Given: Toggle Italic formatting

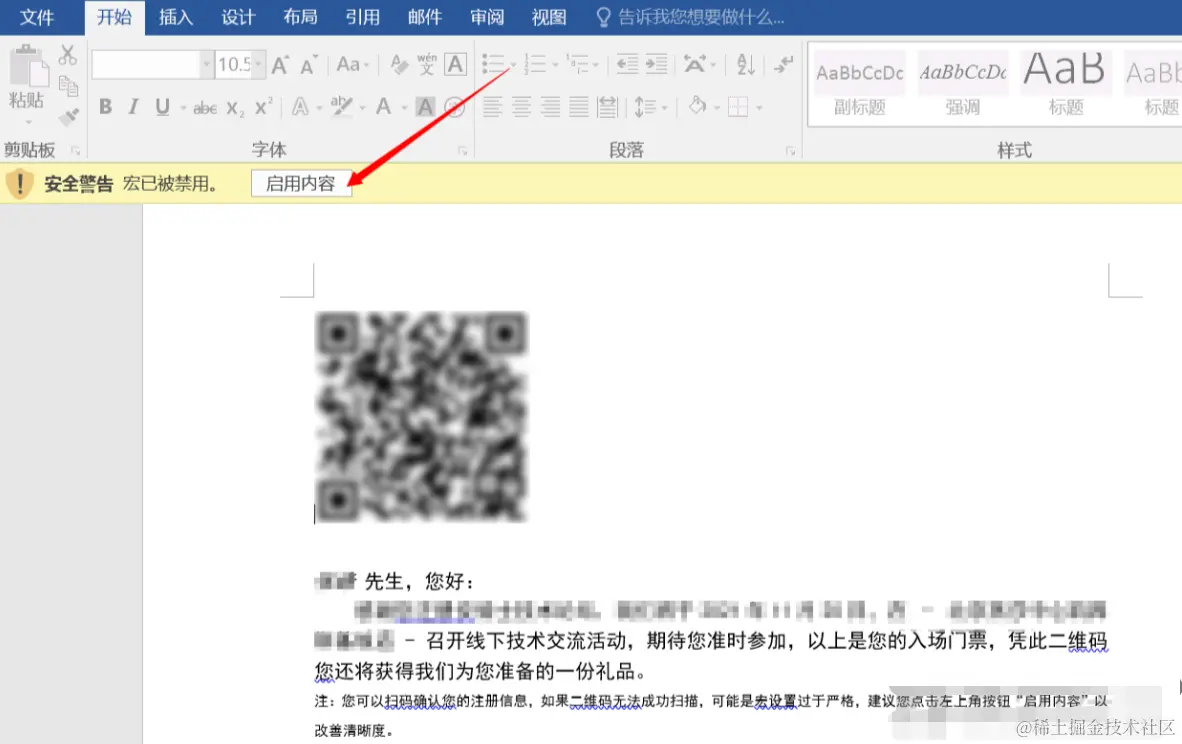Looking at the screenshot, I should (x=133, y=107).
